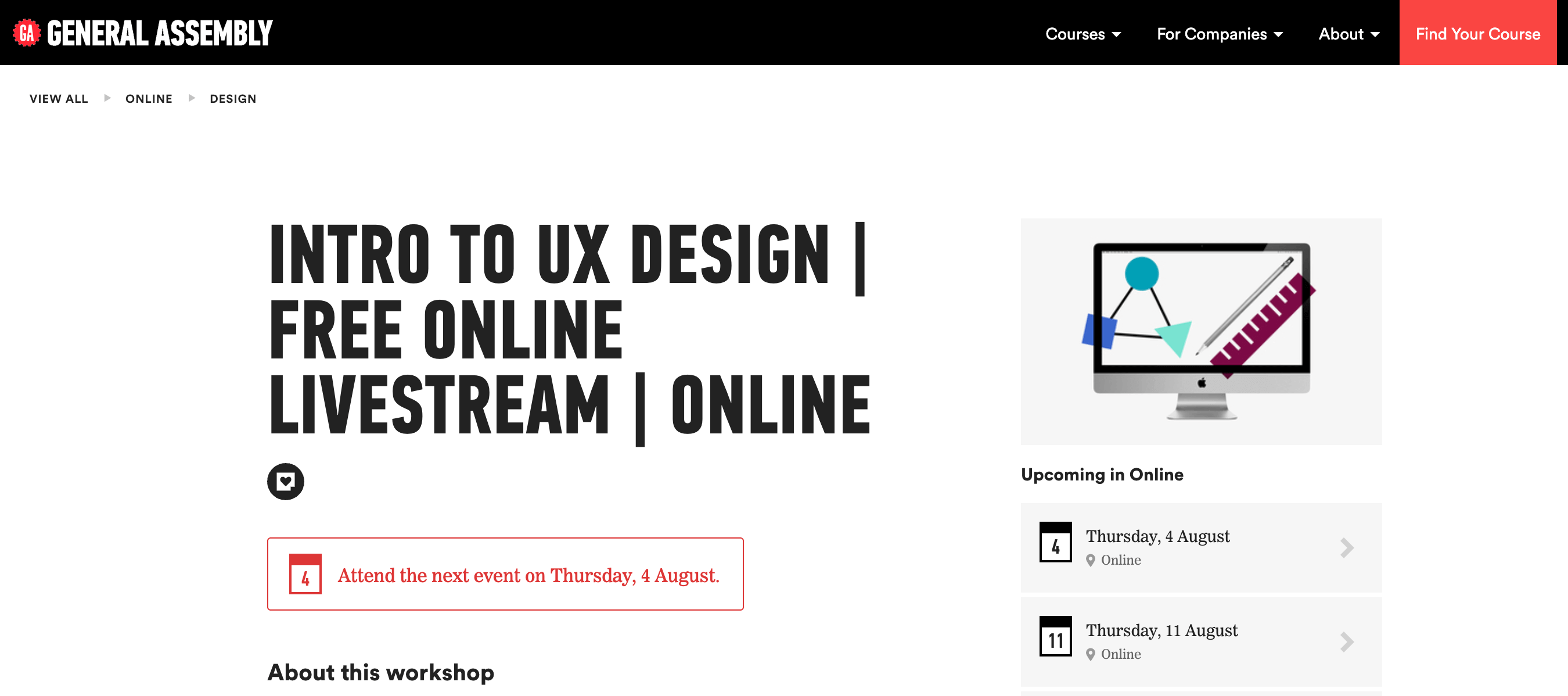Select the DESIGN breadcrumb menu item
The height and width of the screenshot is (696, 1568).
coord(232,98)
